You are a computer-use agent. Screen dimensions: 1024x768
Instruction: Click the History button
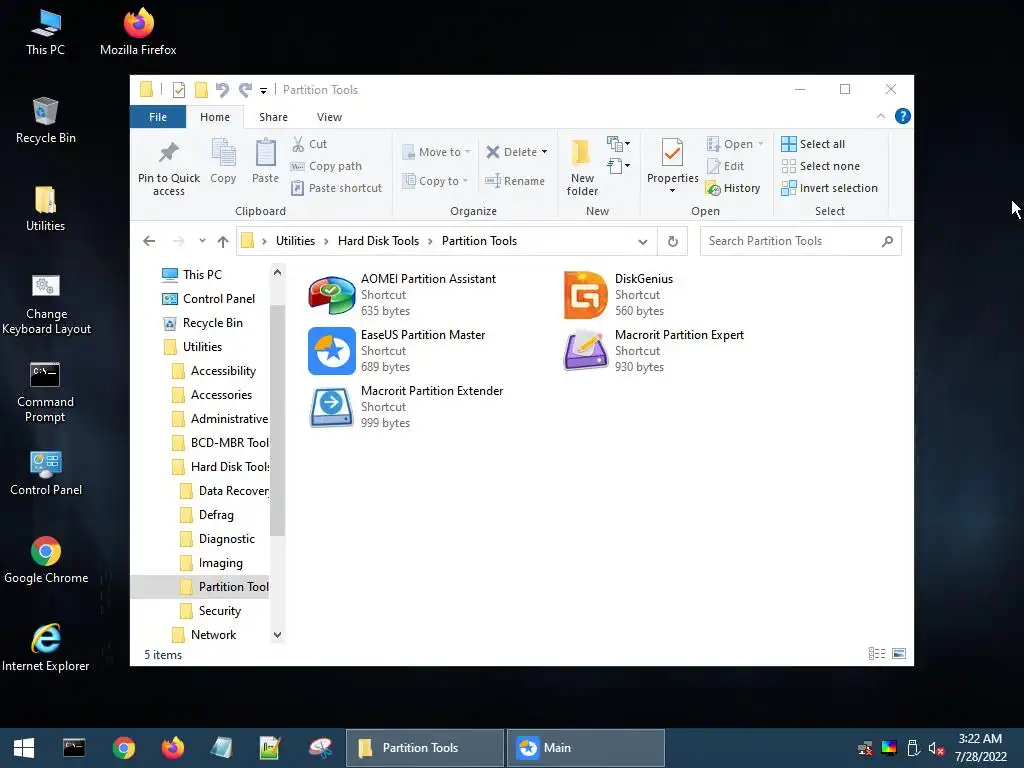(x=733, y=188)
